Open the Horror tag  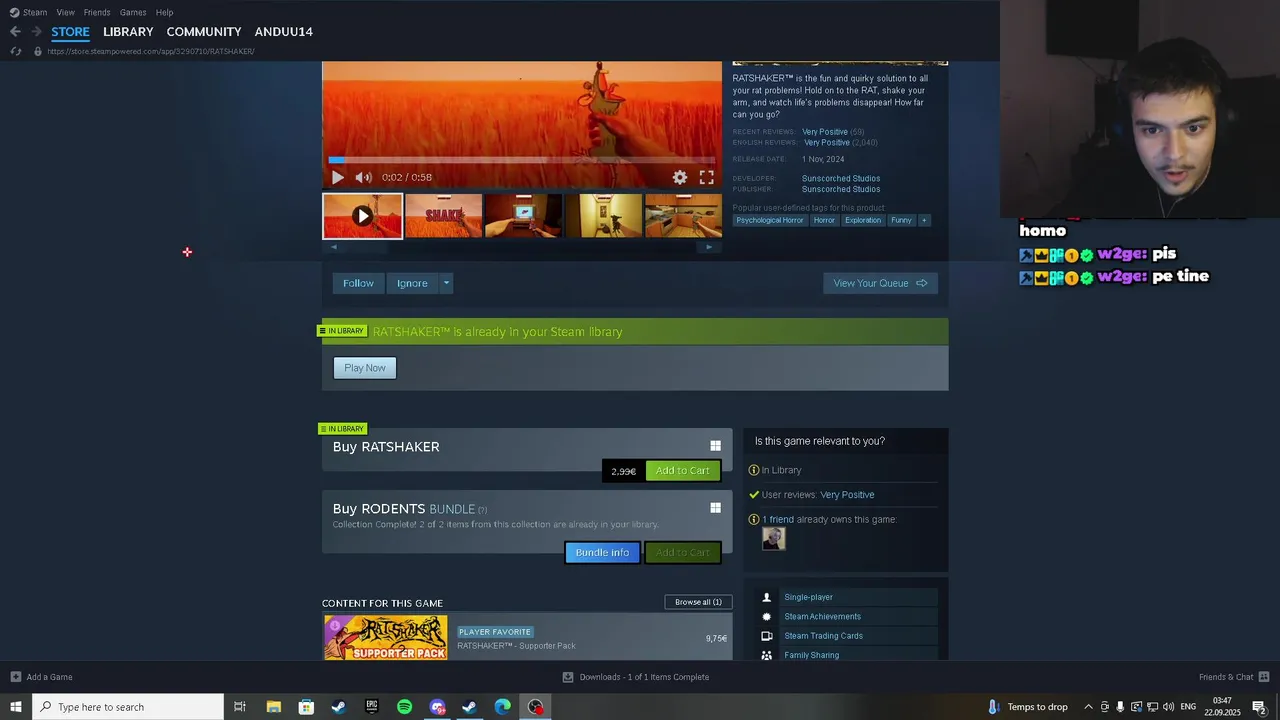pyautogui.click(x=824, y=220)
